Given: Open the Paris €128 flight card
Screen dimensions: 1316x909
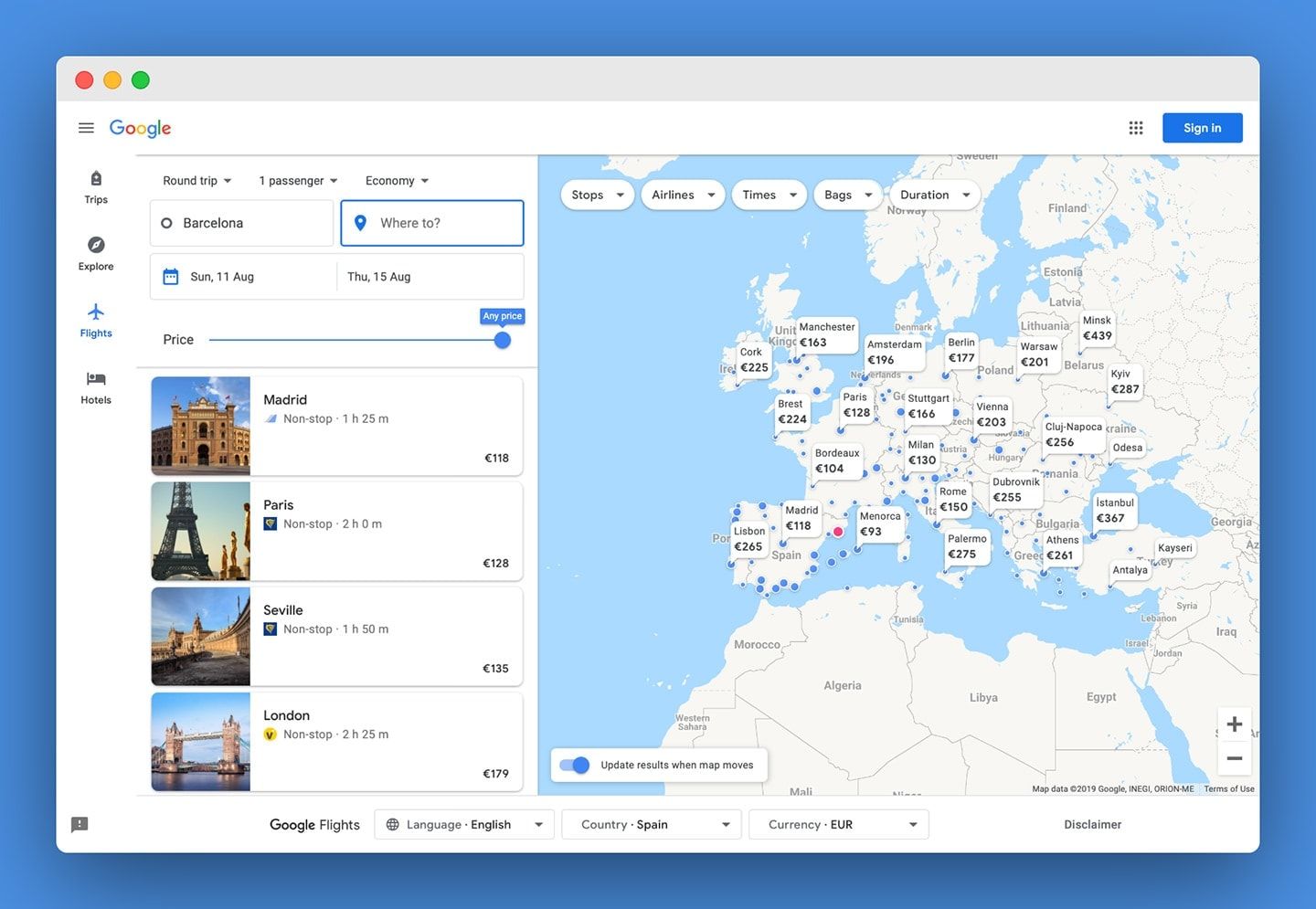Looking at the screenshot, I should 336,531.
